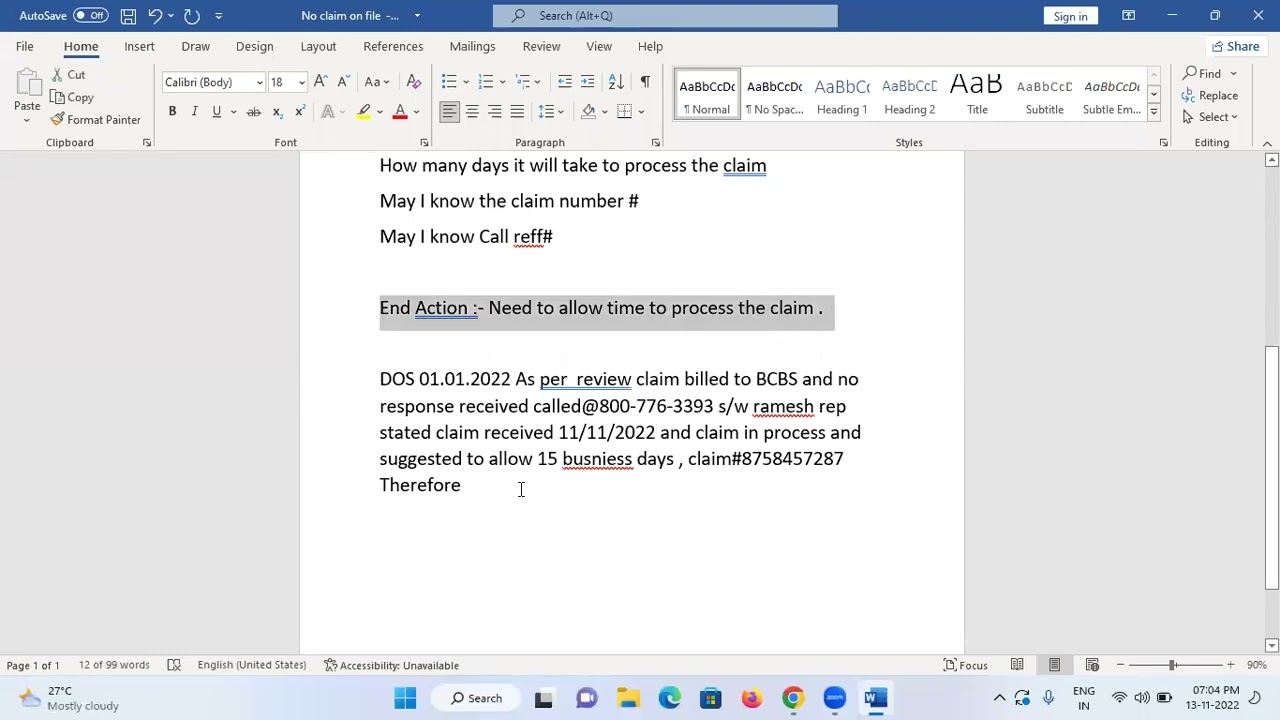The height and width of the screenshot is (720, 1280).
Task: Toggle Show/Hide paragraph marks
Action: [645, 82]
